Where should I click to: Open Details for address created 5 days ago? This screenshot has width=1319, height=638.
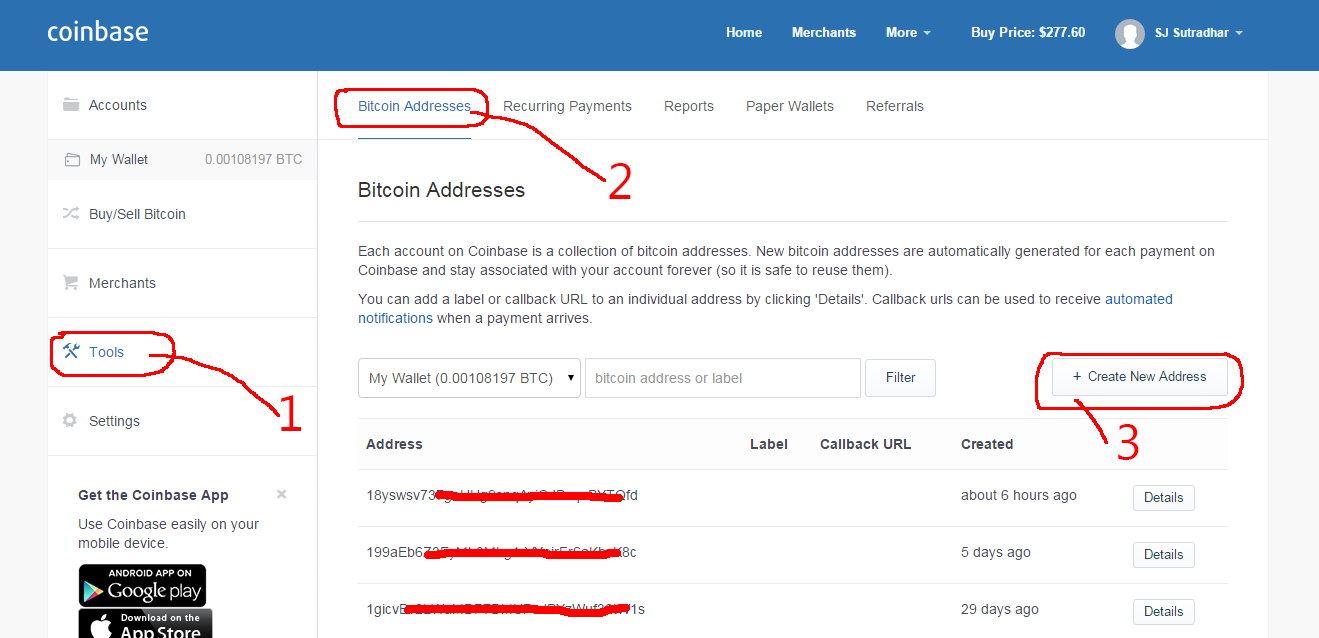click(x=1164, y=554)
